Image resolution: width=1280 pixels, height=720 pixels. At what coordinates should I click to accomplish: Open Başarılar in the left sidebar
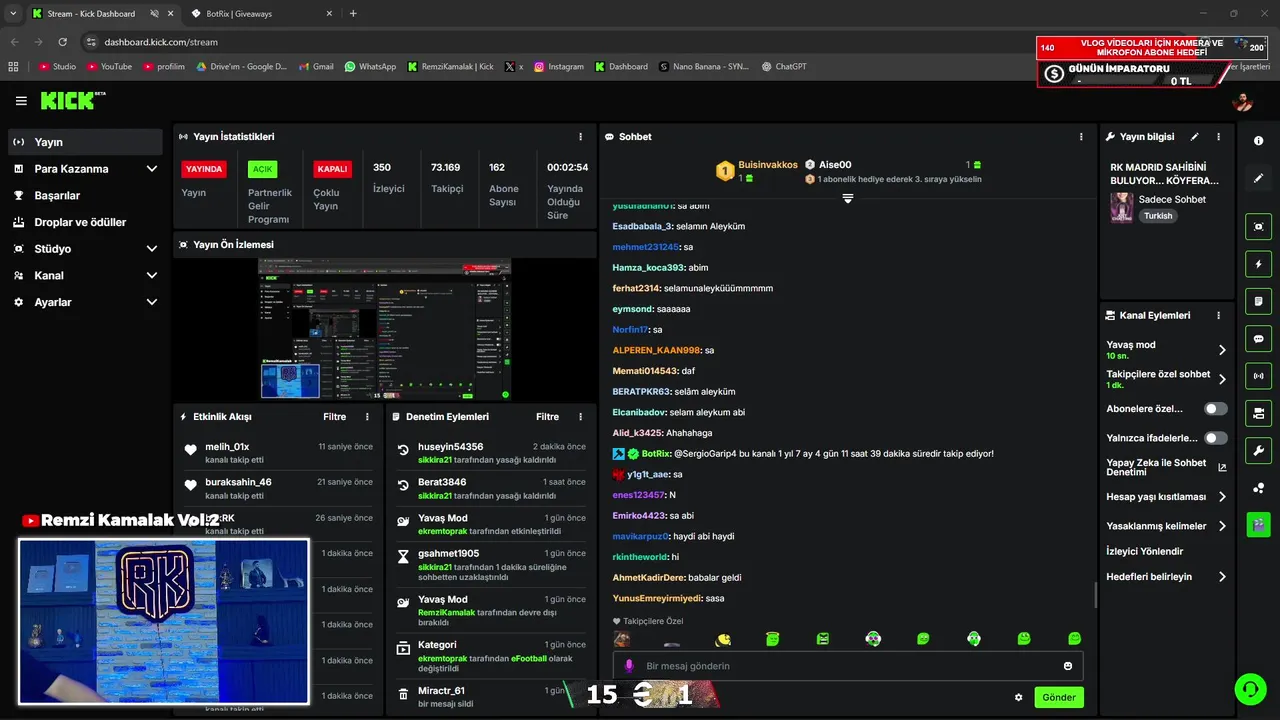point(85,195)
